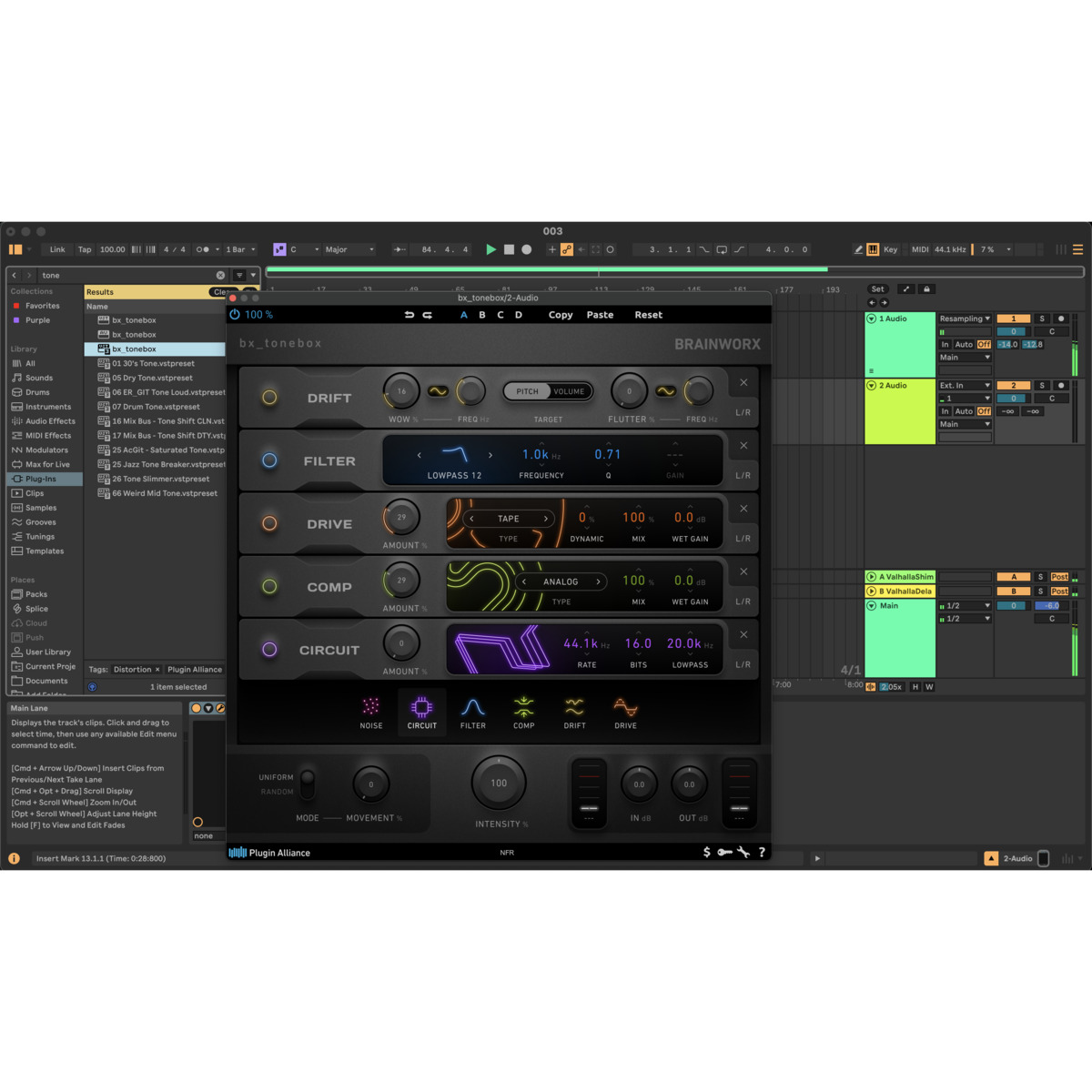Solo the 1 Audio track

click(x=1043, y=318)
